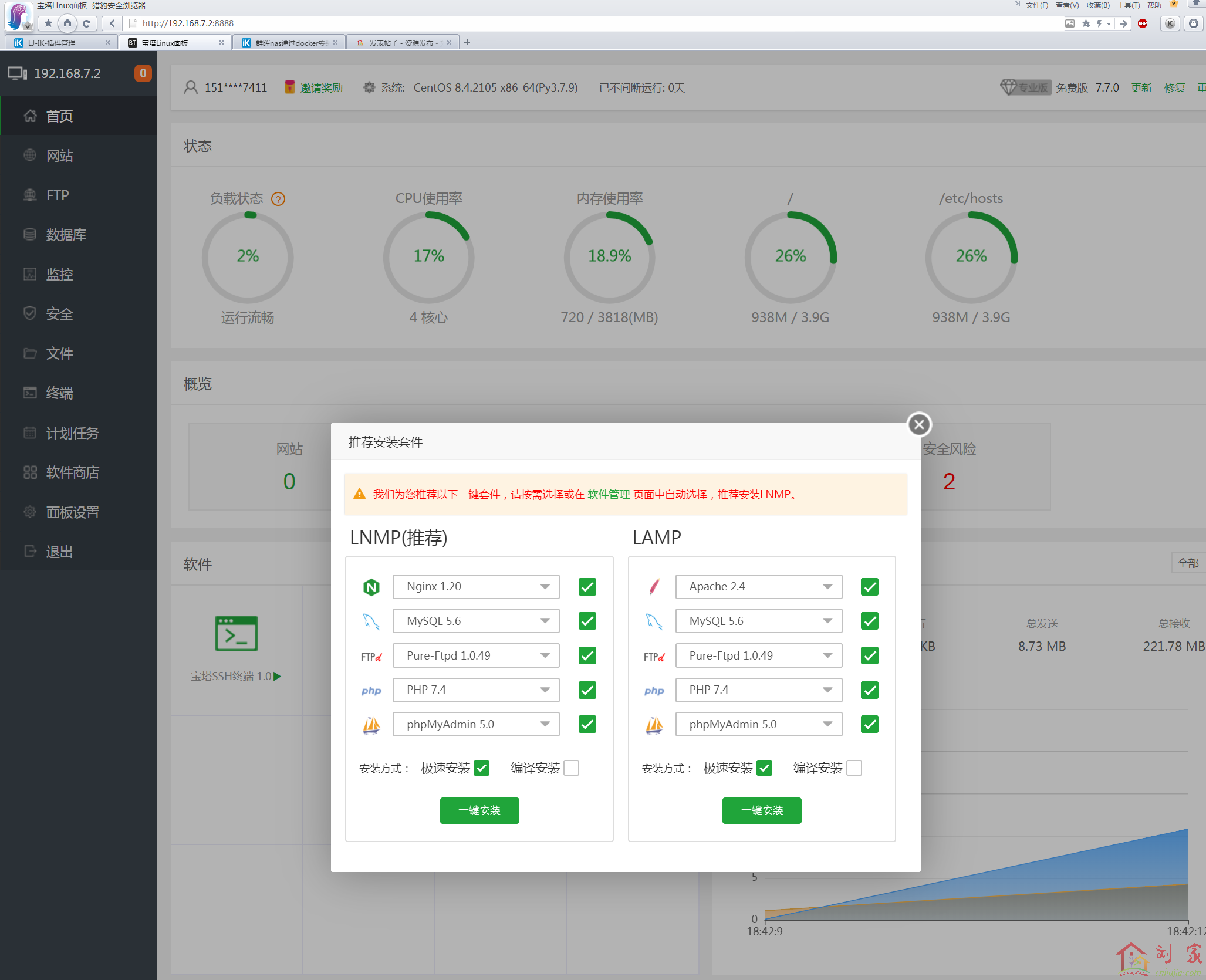Image resolution: width=1206 pixels, height=980 pixels.
Task: Uncheck the LNMP Nginx 1.20 checkbox
Action: coord(587,587)
